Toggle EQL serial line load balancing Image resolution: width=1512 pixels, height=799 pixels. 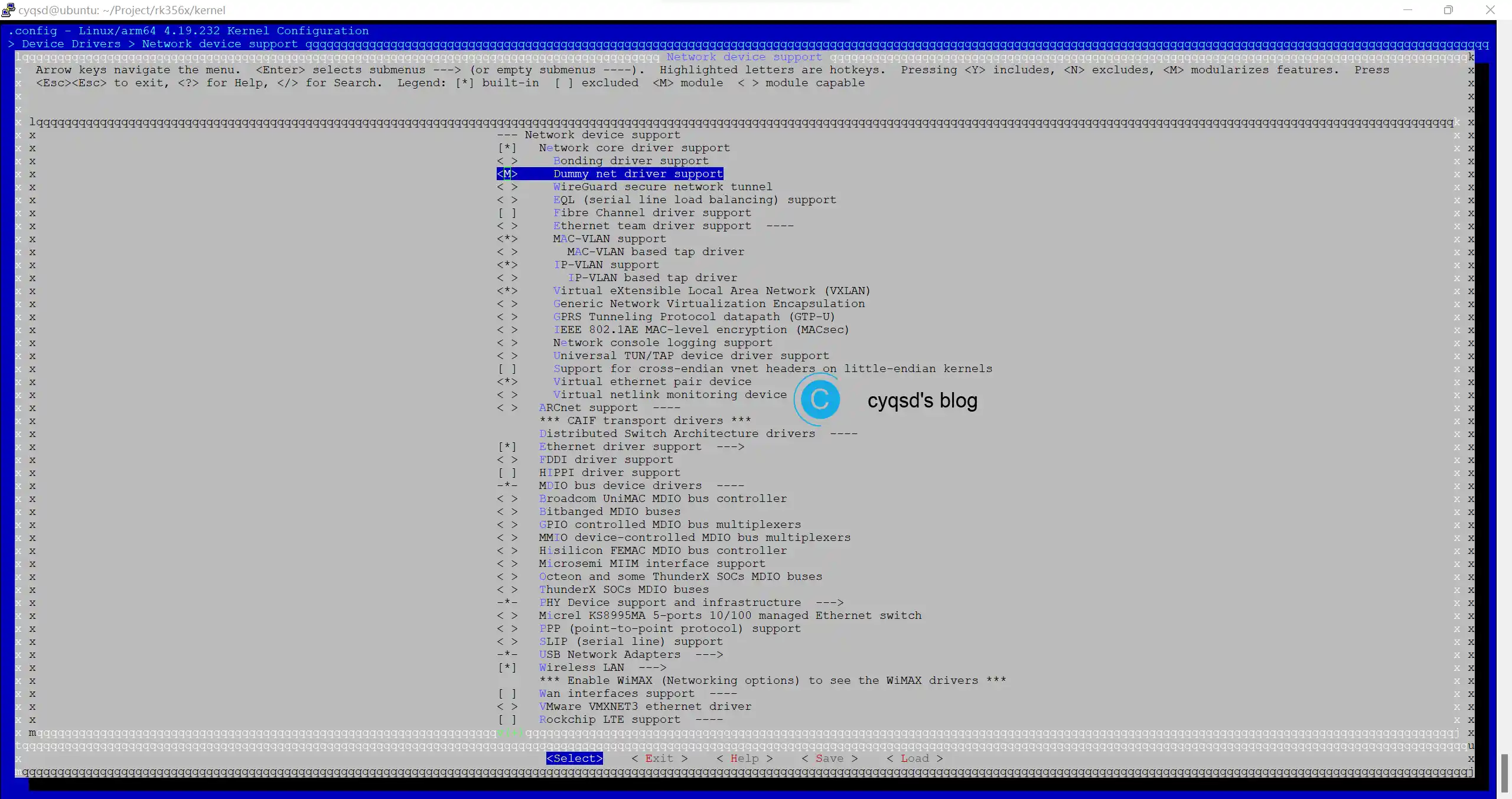coord(507,200)
